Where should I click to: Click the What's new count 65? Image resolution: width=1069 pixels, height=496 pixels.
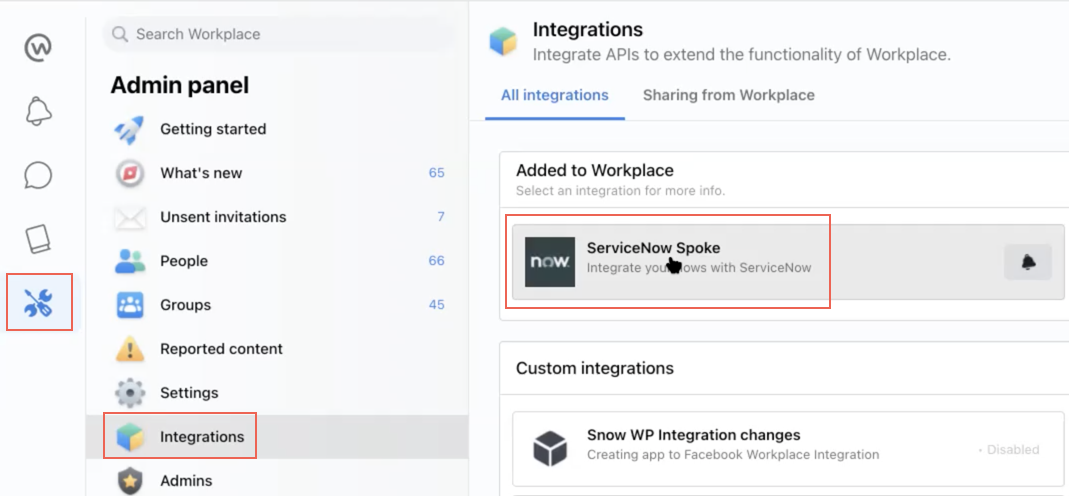point(436,173)
